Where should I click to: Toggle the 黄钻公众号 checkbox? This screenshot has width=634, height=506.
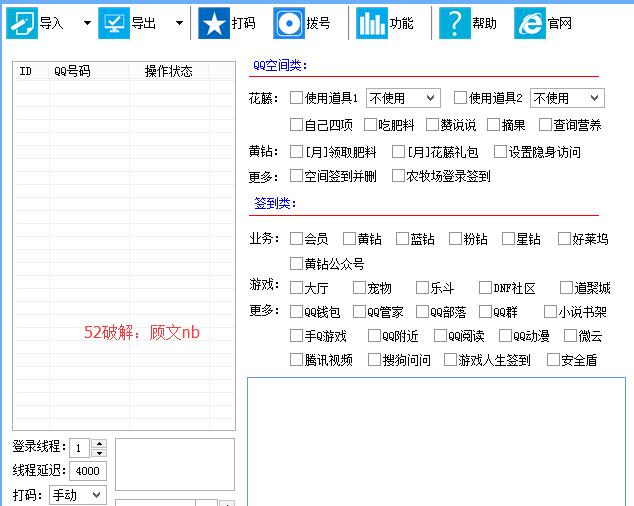tap(296, 264)
